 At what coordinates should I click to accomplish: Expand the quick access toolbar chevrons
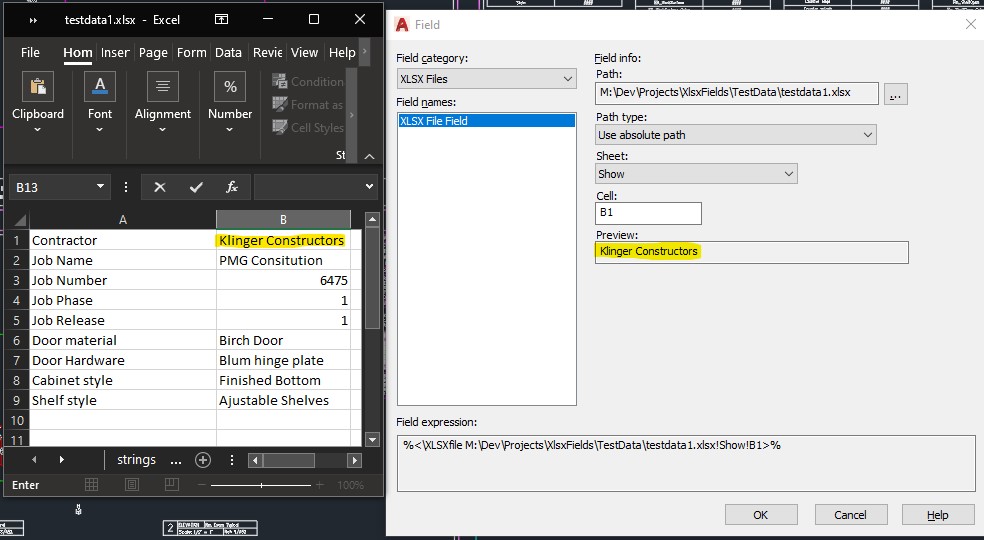click(x=33, y=20)
